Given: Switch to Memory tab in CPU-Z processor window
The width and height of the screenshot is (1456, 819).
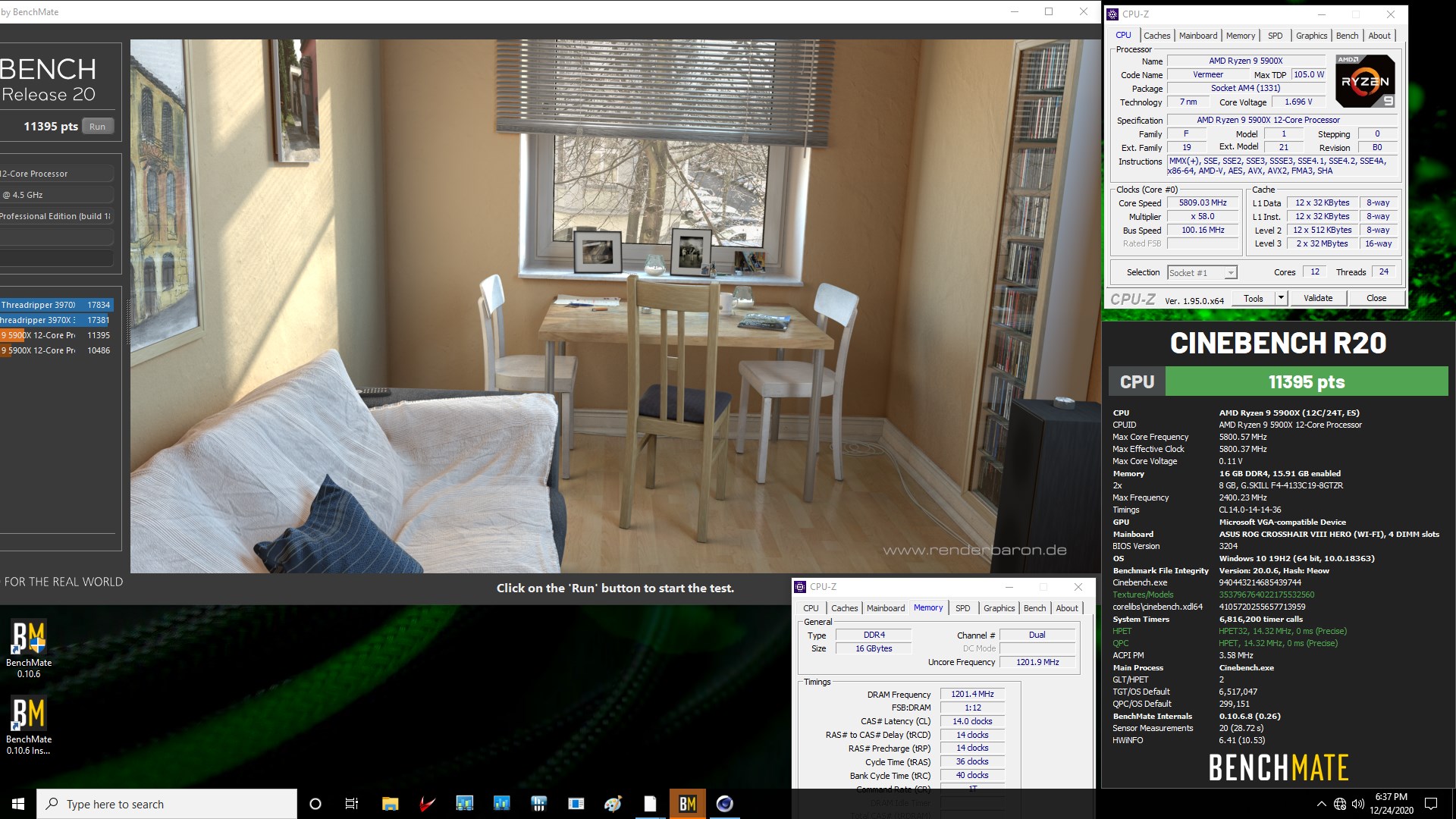Looking at the screenshot, I should click(x=1241, y=36).
